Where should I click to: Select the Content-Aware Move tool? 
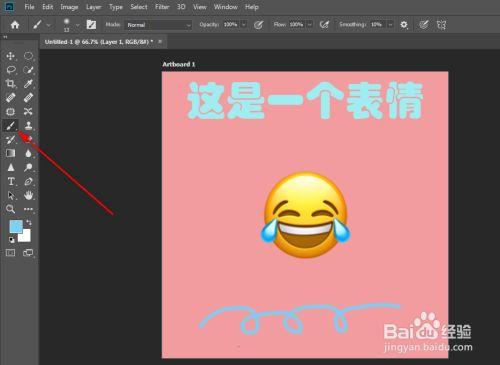pyautogui.click(x=28, y=112)
